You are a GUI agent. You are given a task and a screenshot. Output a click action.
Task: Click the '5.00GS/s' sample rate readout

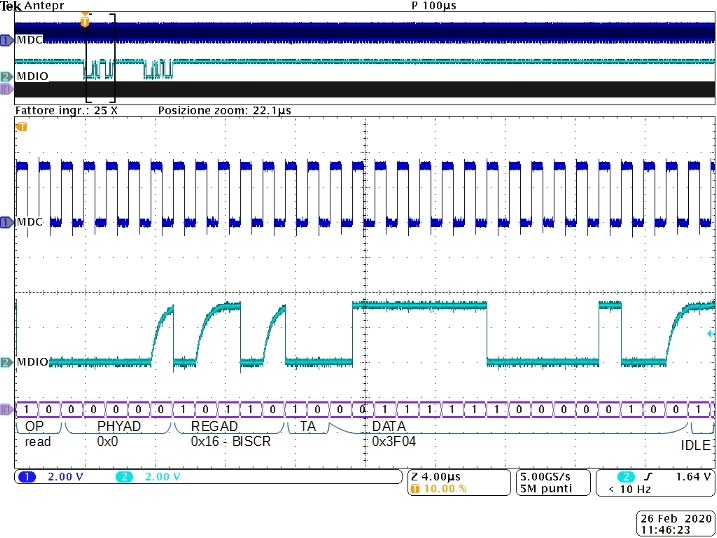coord(546,476)
